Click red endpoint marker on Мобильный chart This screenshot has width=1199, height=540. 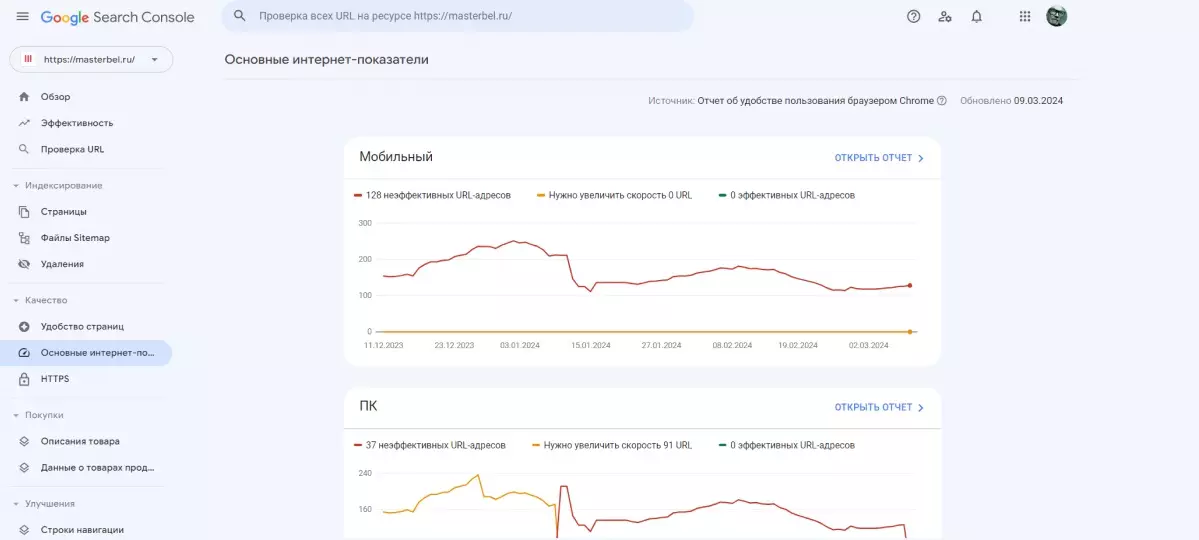coord(909,285)
